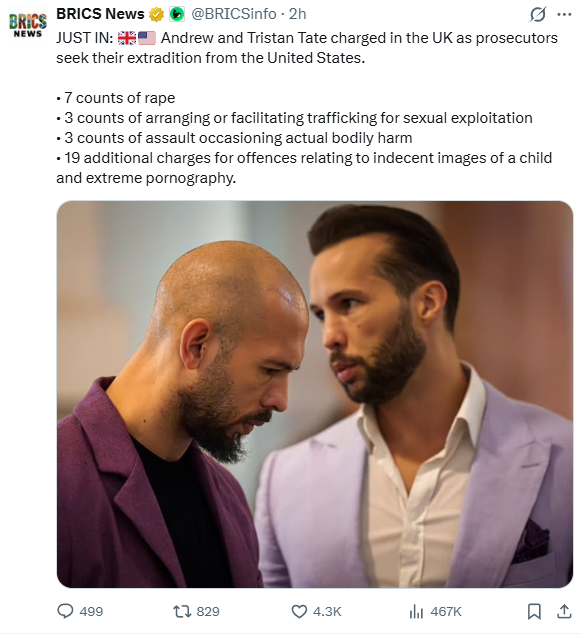582x634 pixels.
Task: Open the three-dot more options menu
Action: click(564, 15)
